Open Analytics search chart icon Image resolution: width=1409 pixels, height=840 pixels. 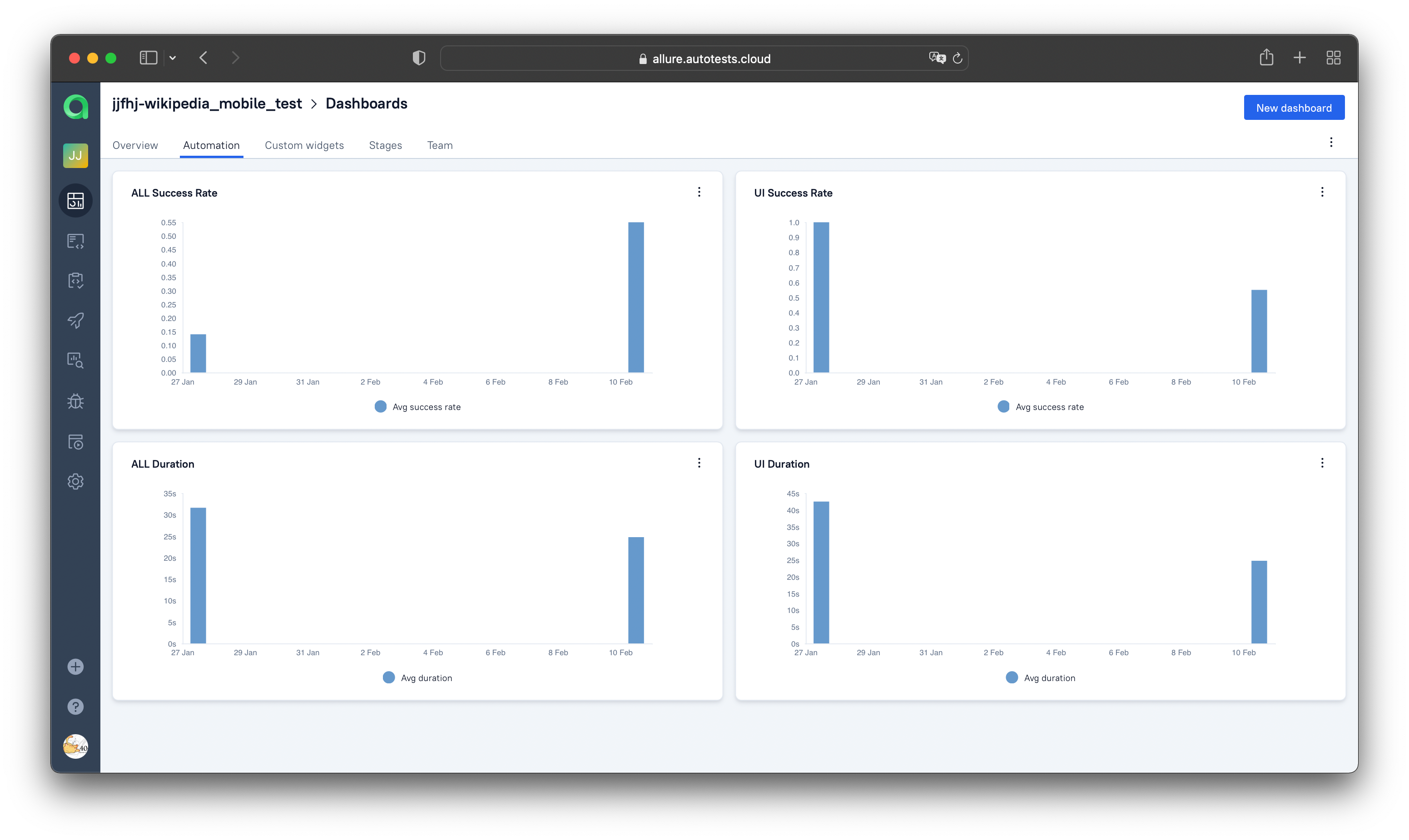pyautogui.click(x=75, y=361)
